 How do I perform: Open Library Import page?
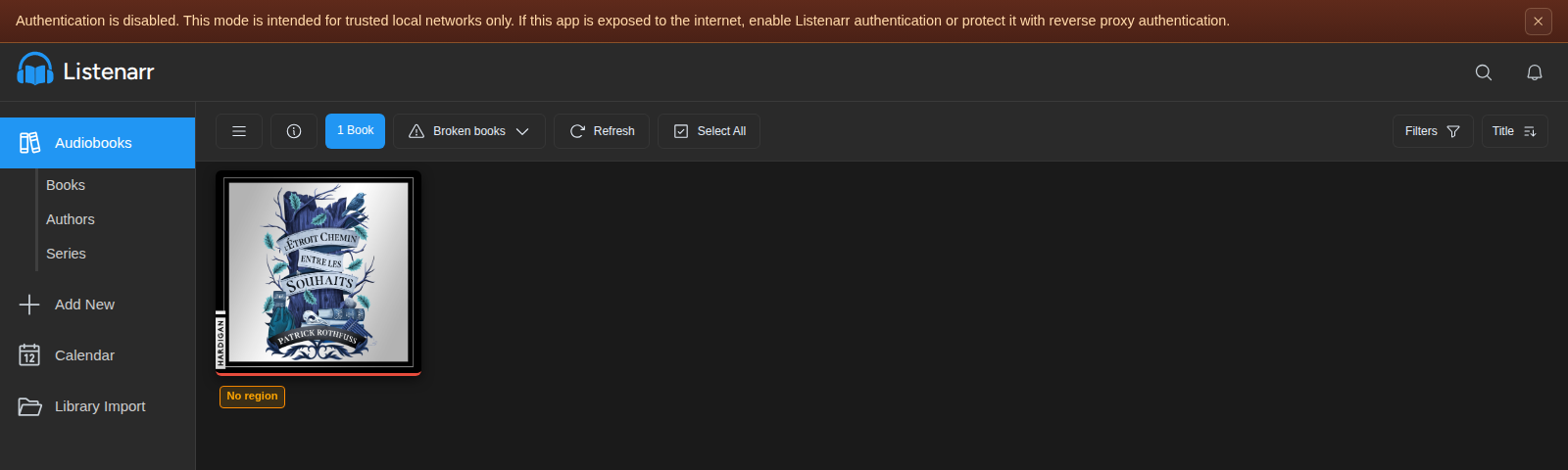pyautogui.click(x=98, y=406)
